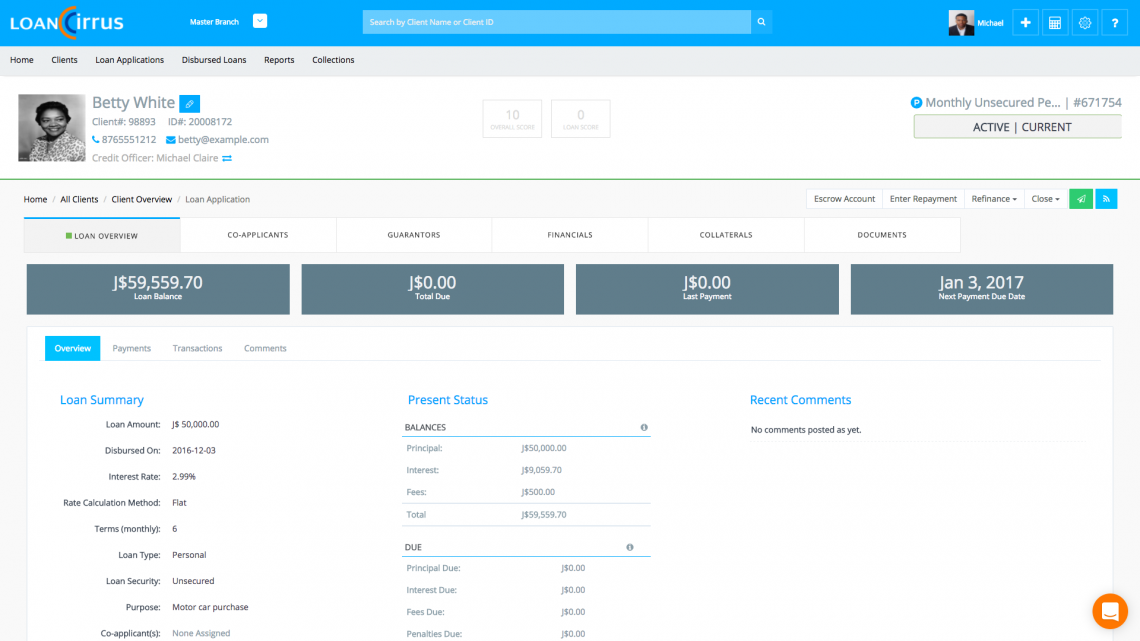Click the blue broadcast icon near Close
This screenshot has width=1140, height=641.
[1106, 199]
